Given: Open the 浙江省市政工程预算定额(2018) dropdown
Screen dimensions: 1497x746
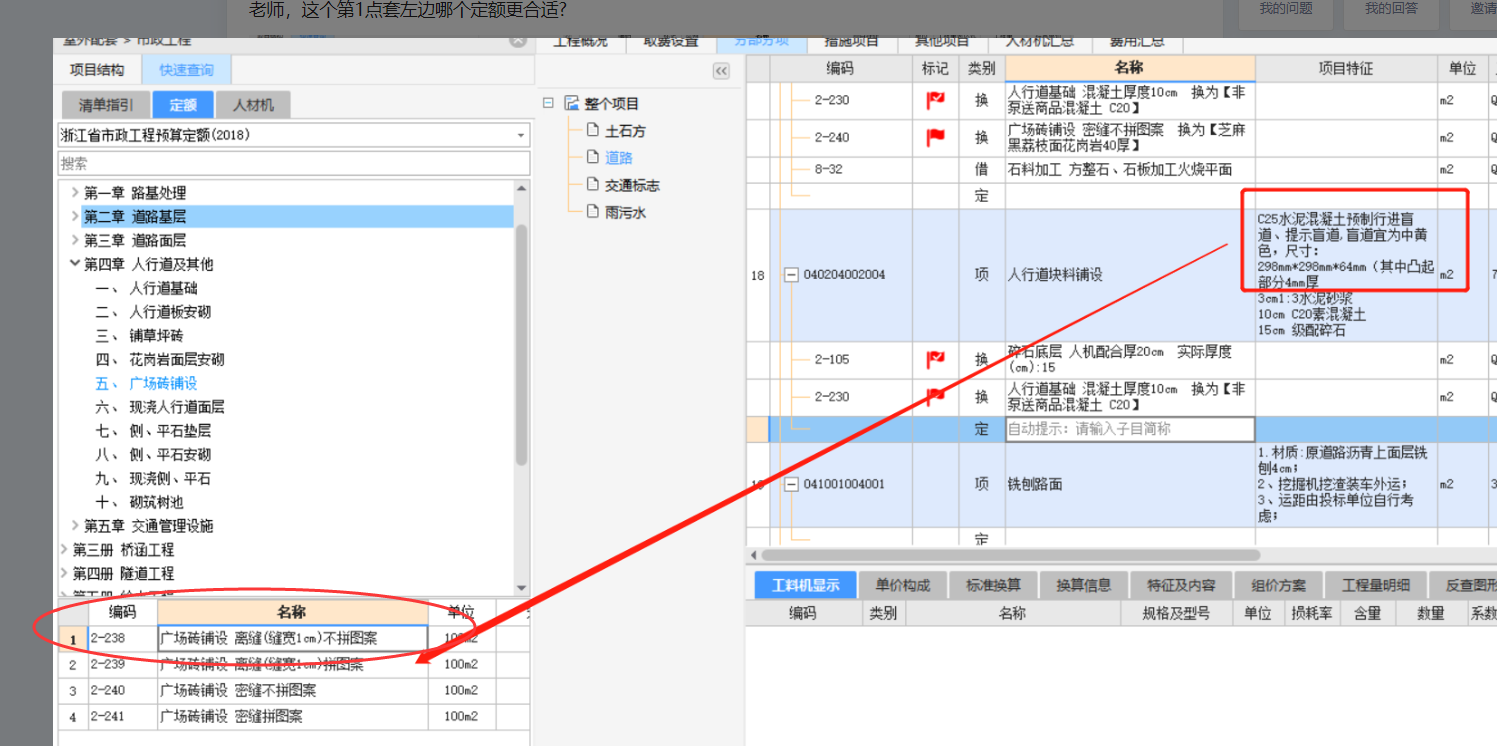Looking at the screenshot, I should tap(521, 135).
